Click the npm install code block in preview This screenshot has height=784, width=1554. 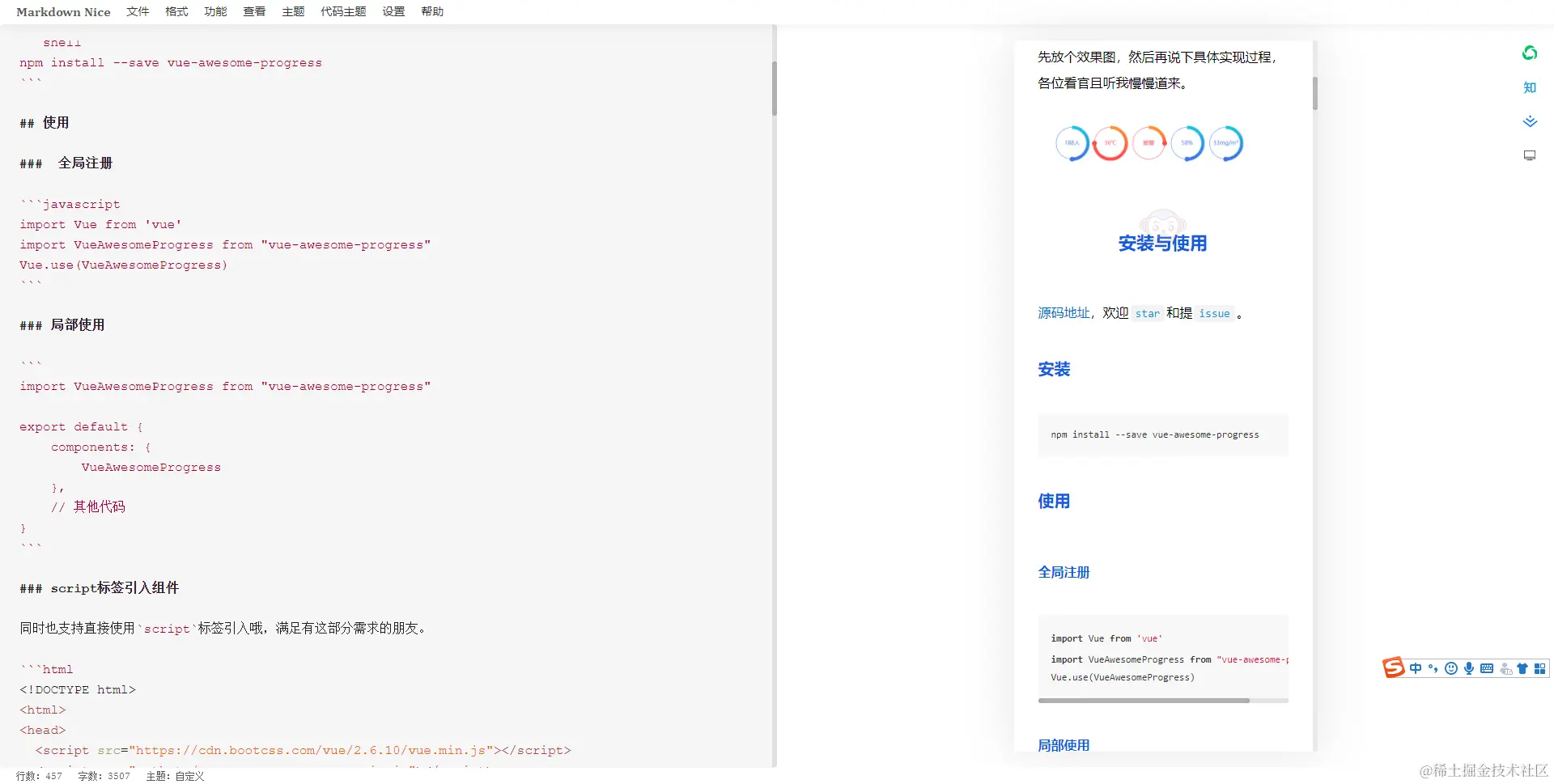tap(1163, 435)
